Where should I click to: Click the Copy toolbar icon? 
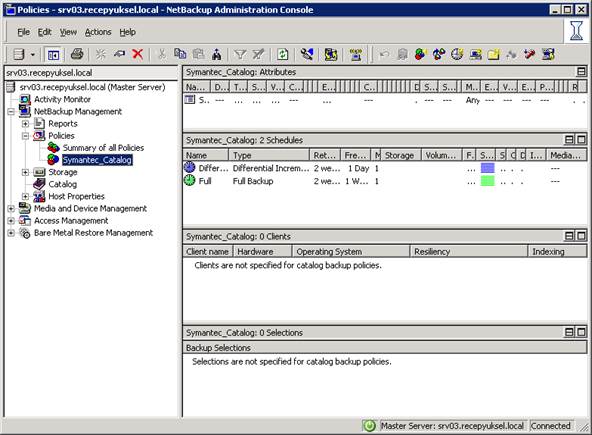click(180, 54)
